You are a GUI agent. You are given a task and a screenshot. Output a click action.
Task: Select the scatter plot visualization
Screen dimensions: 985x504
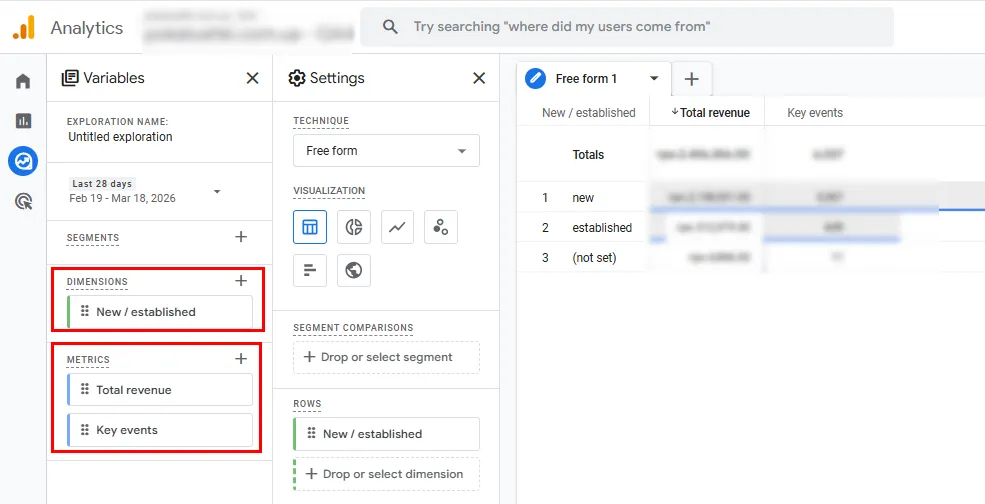coord(440,227)
